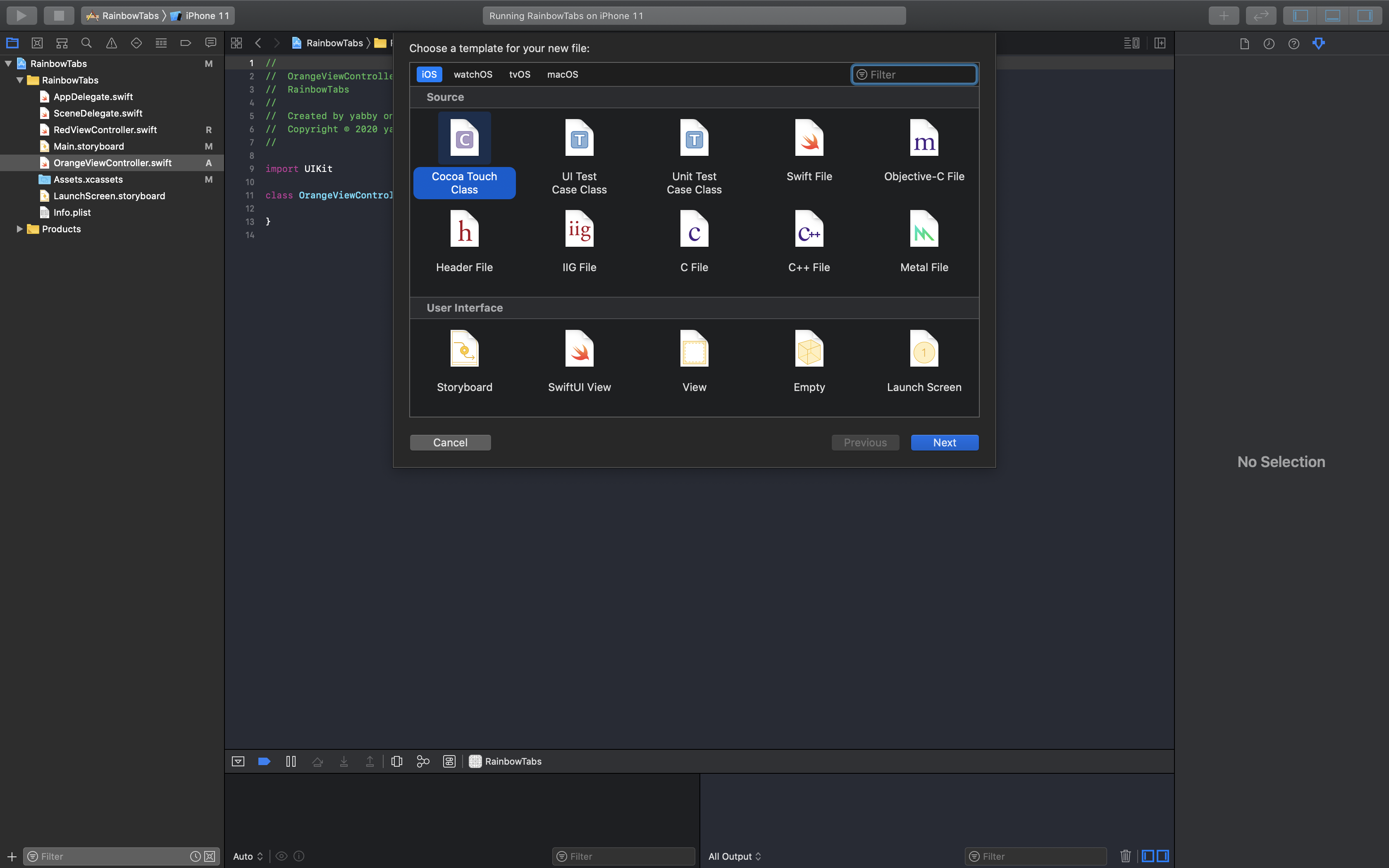1389x868 pixels.
Task: Stop running RainbowTabs
Action: 59,16
